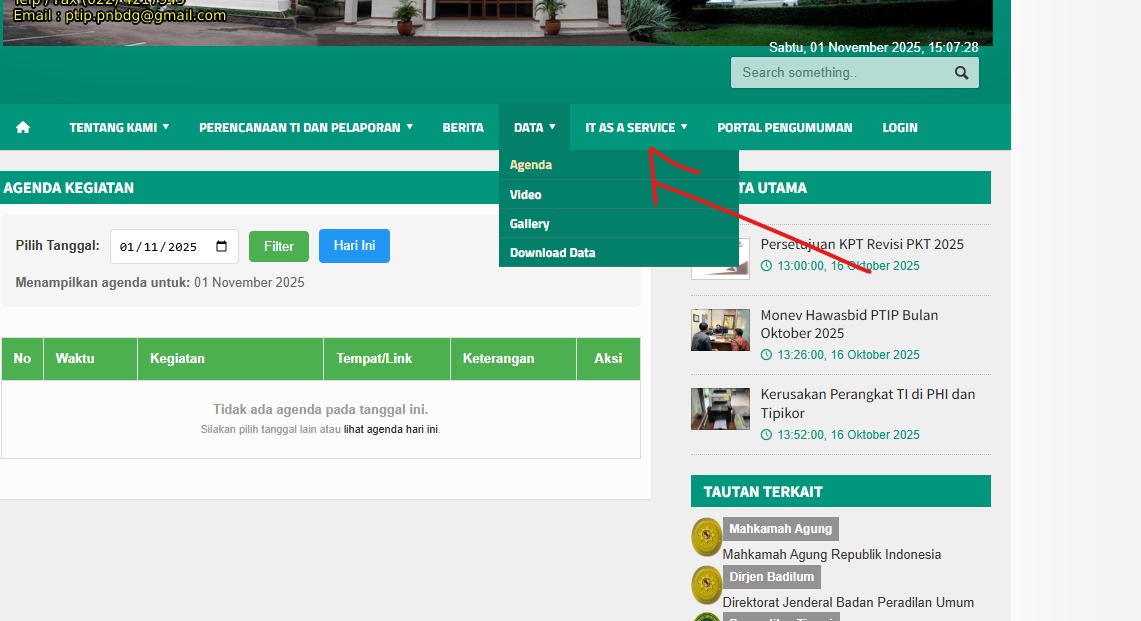
Task: Open the IT As A Service dropdown
Action: tap(636, 127)
